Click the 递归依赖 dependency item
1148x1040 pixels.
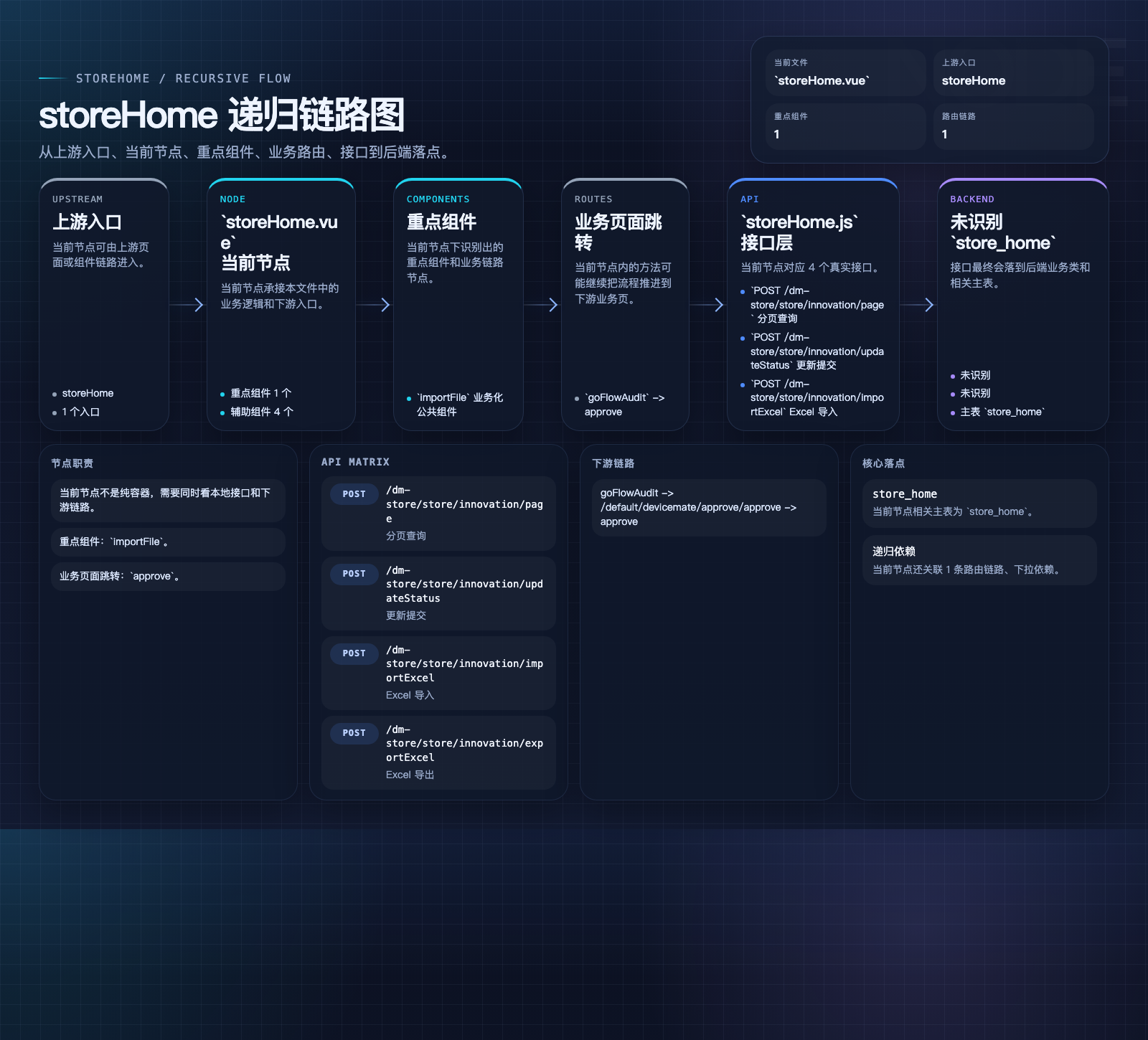coord(979,560)
